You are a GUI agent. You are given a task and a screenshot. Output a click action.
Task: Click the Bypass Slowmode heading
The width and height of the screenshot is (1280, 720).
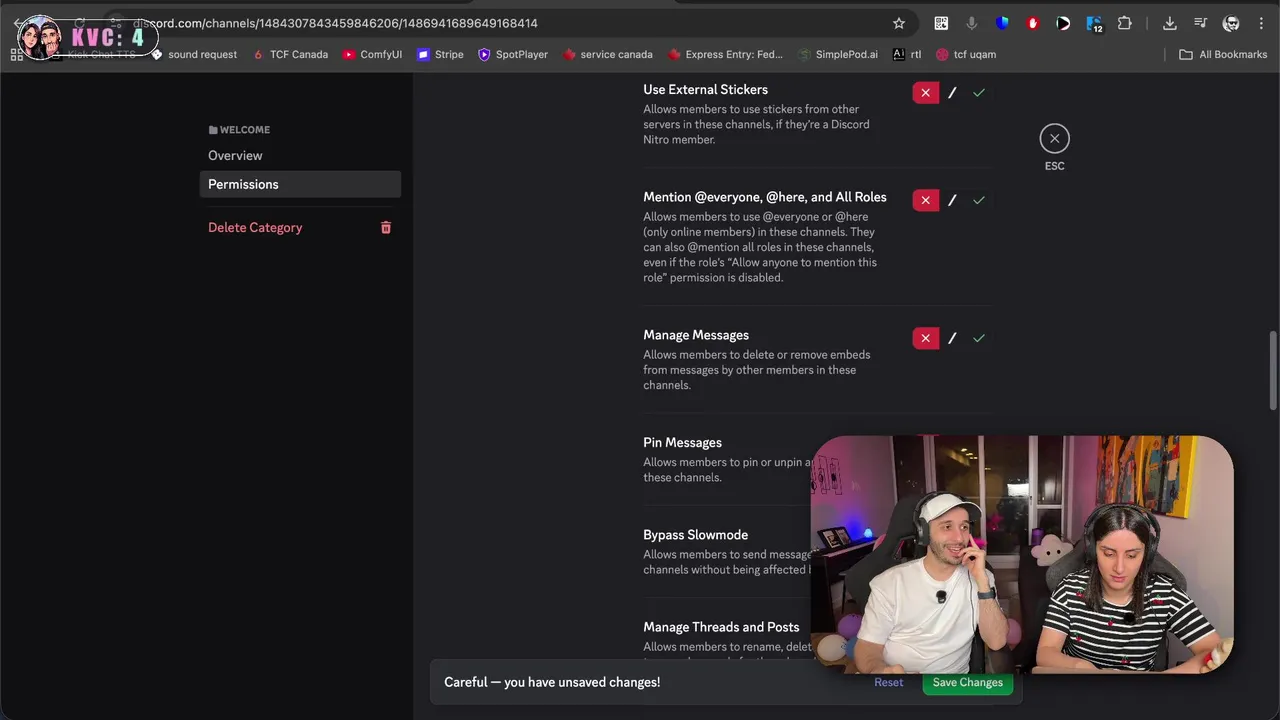tap(695, 535)
